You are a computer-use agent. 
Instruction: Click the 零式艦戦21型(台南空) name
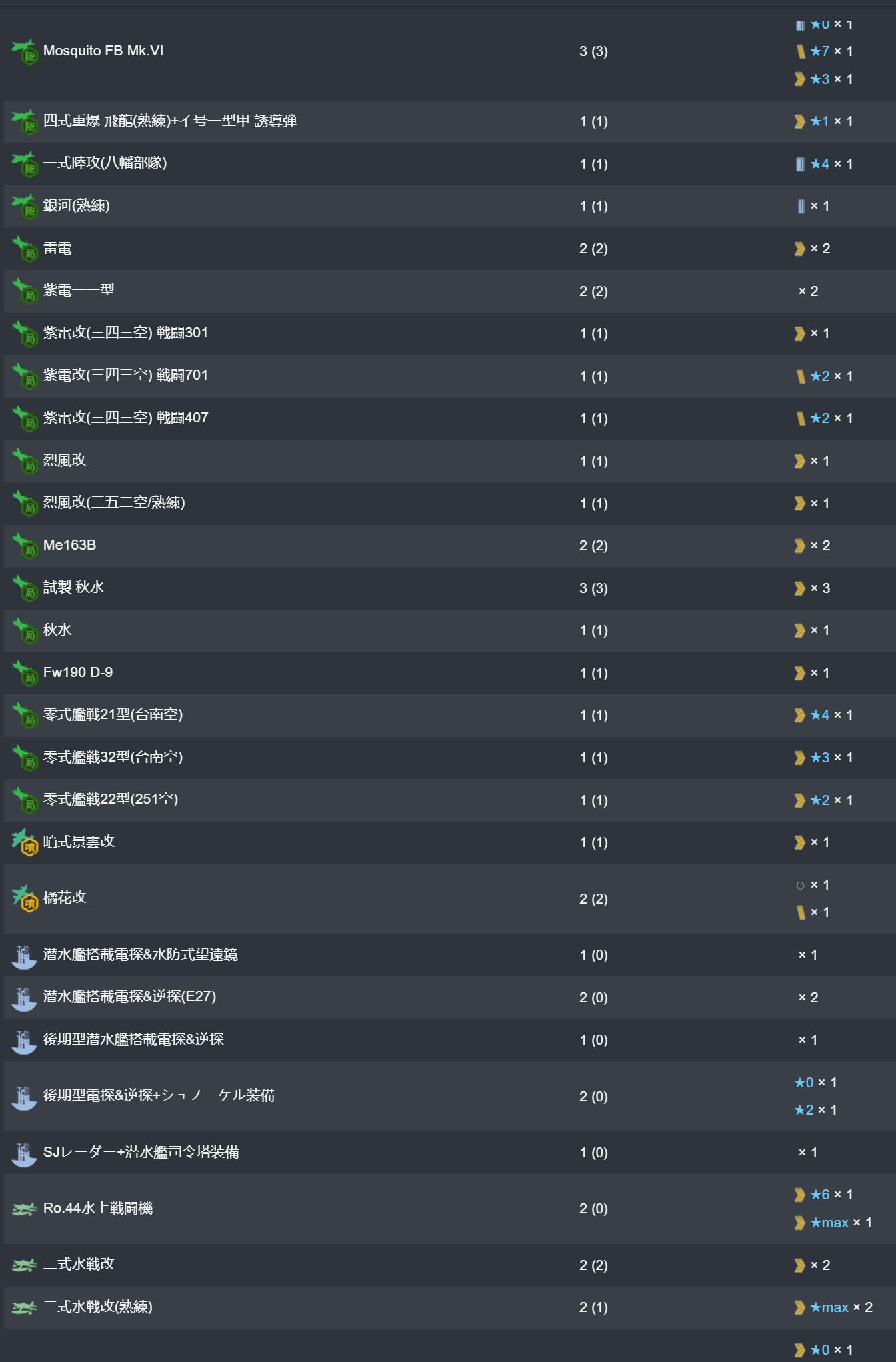113,715
